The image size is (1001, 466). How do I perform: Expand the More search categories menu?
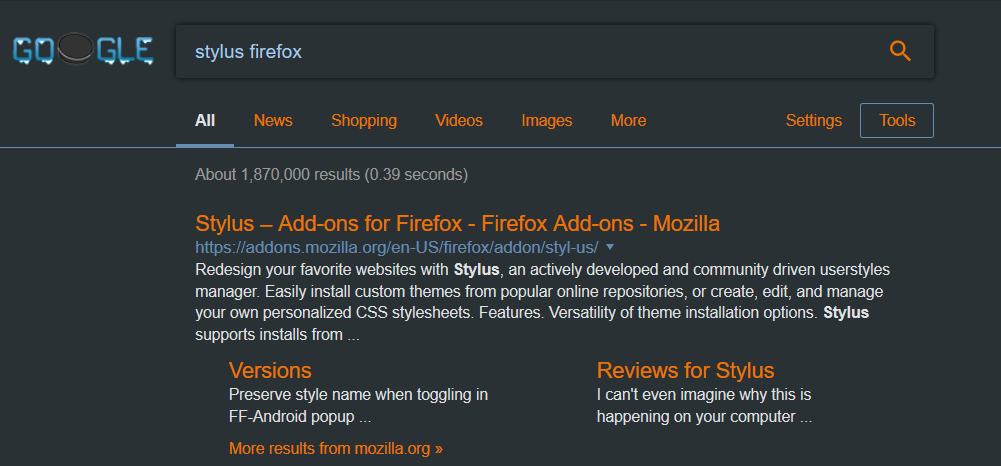pyautogui.click(x=628, y=120)
